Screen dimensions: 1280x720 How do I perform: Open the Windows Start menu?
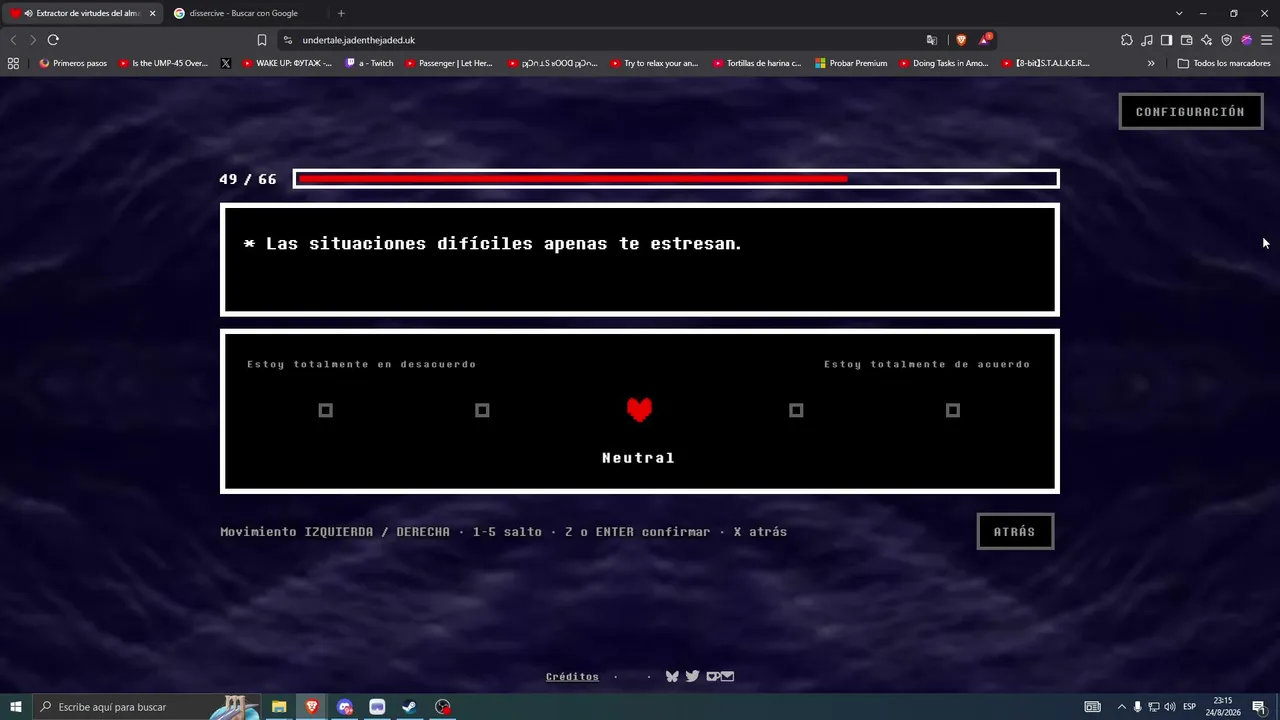click(x=16, y=707)
